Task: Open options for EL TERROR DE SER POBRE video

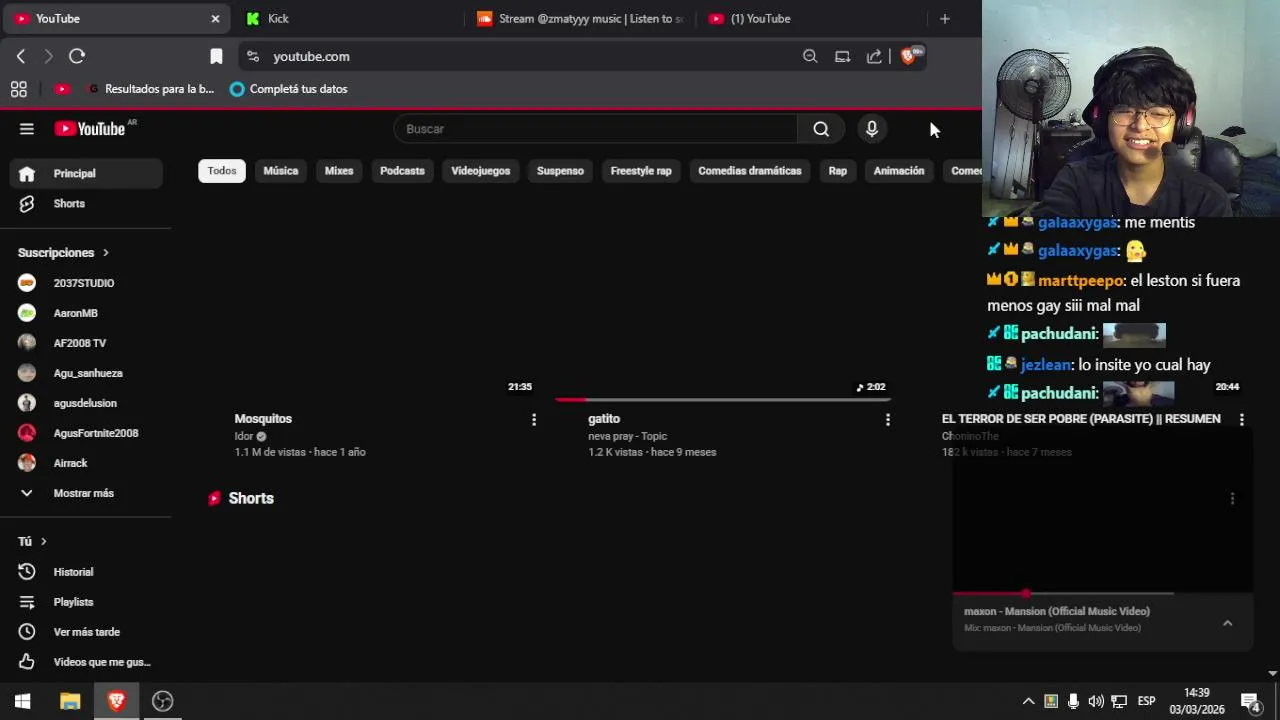Action: [1242, 420]
